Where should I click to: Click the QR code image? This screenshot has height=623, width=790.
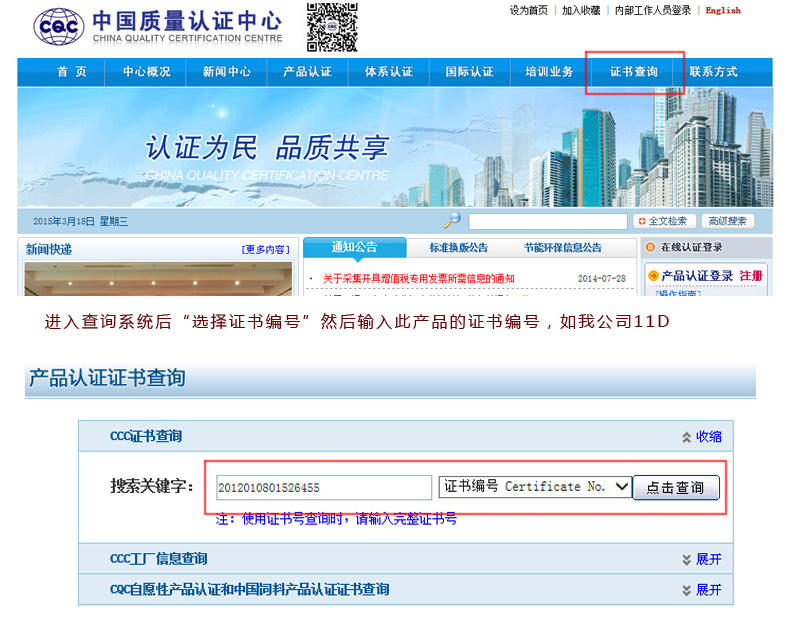point(331,27)
